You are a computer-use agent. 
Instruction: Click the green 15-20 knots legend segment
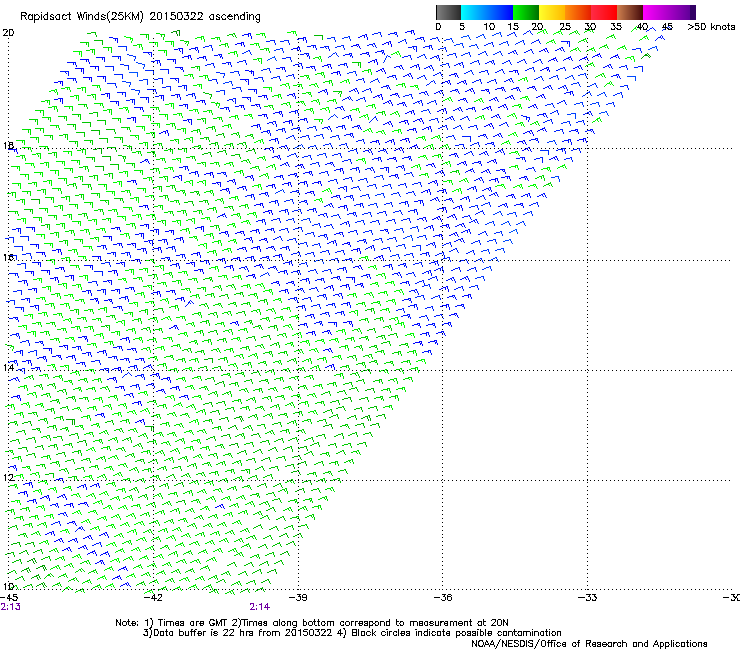point(526,12)
